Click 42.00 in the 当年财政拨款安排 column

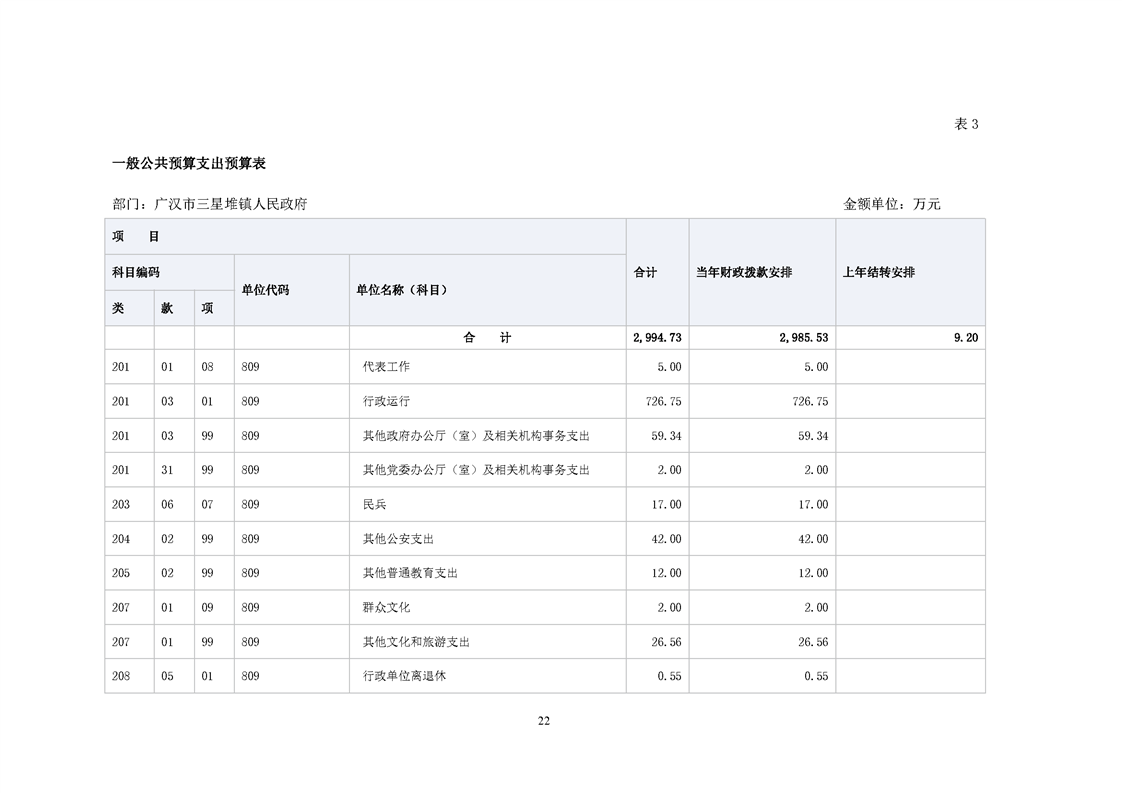813,539
